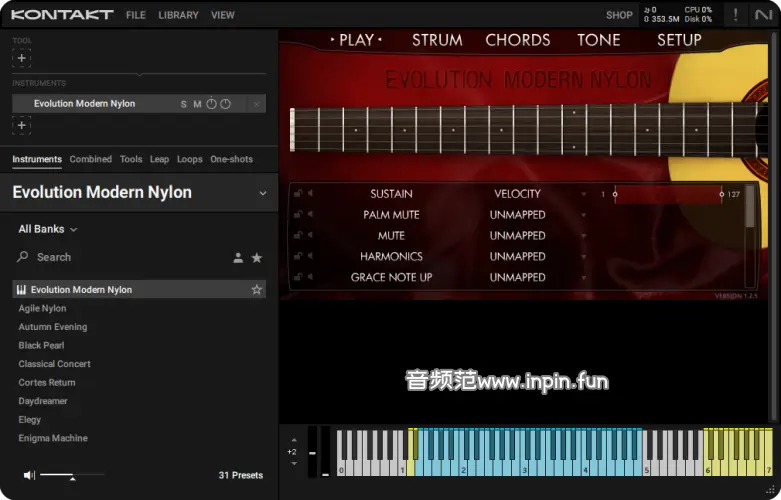Mute the Evolution Modern Nylon instrument
The image size is (781, 500).
(197, 104)
